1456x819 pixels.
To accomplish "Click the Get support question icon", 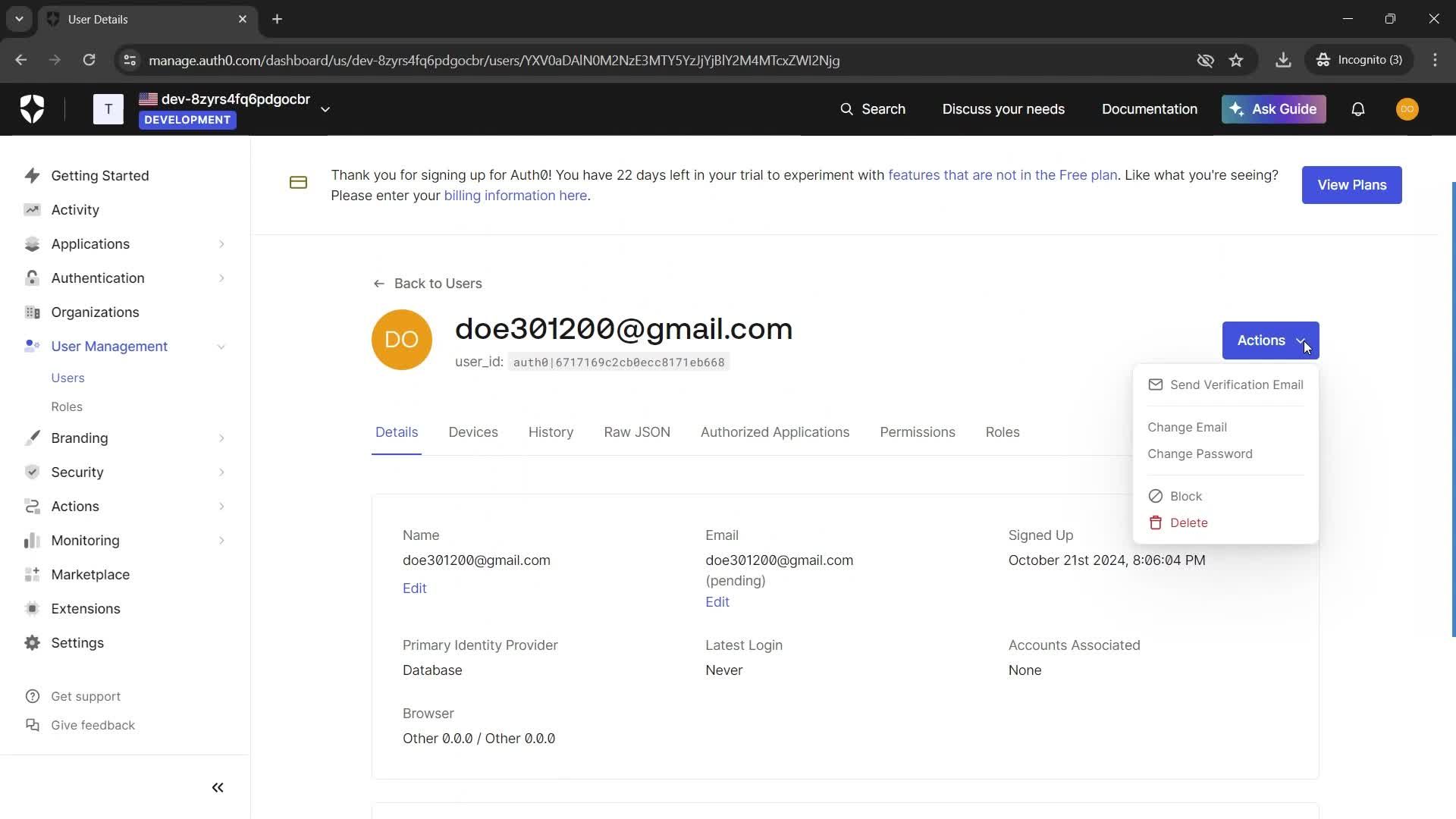I will pos(33,697).
